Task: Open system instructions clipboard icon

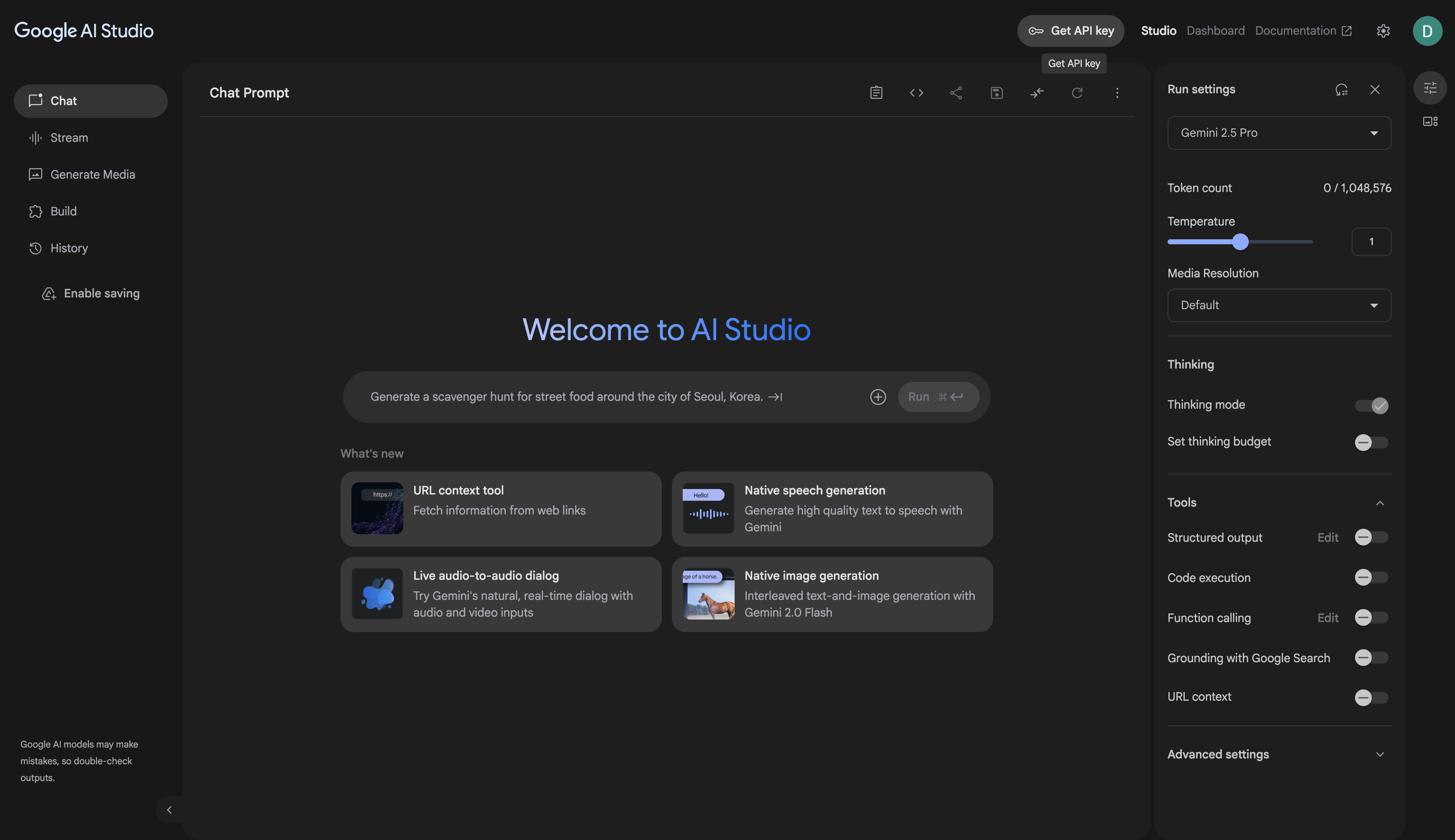Action: 876,92
